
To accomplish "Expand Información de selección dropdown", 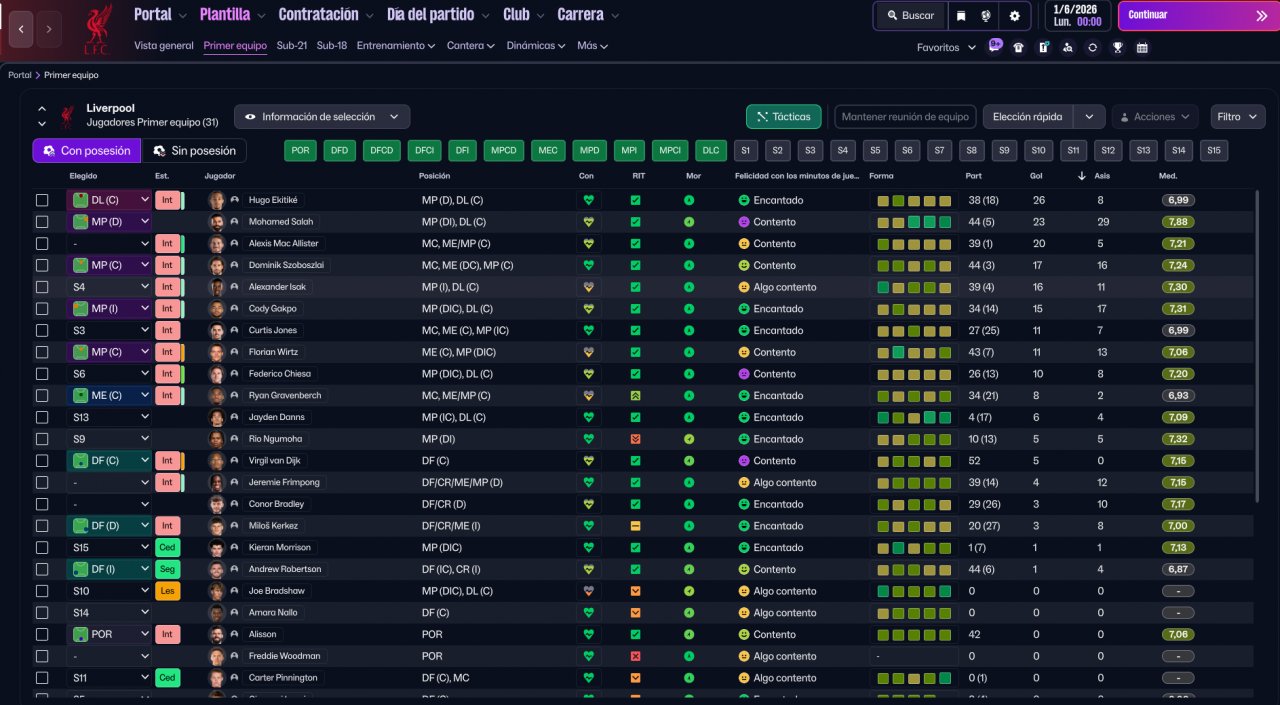I will click(321, 117).
